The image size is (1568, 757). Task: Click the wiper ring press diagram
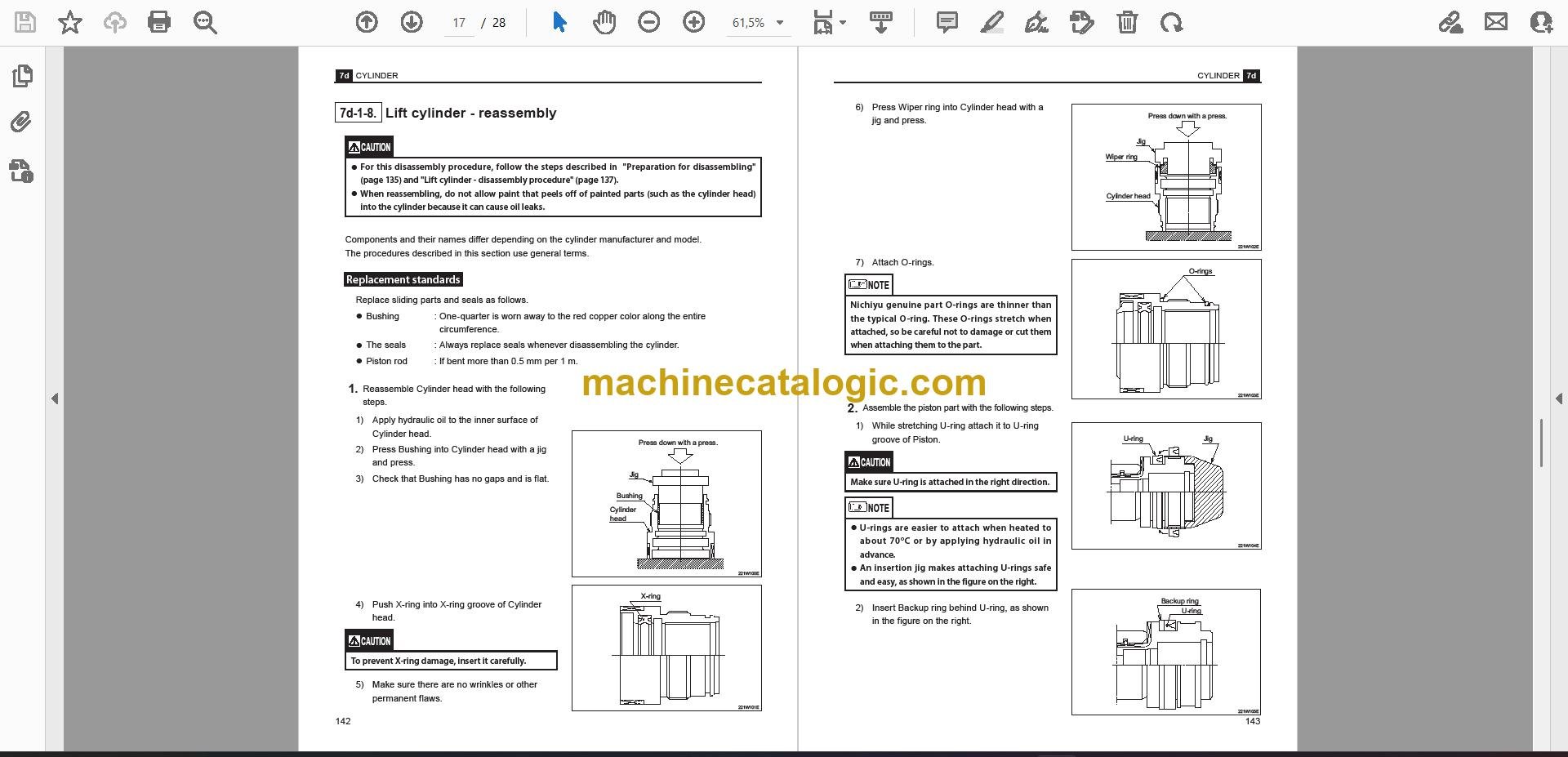1166,177
